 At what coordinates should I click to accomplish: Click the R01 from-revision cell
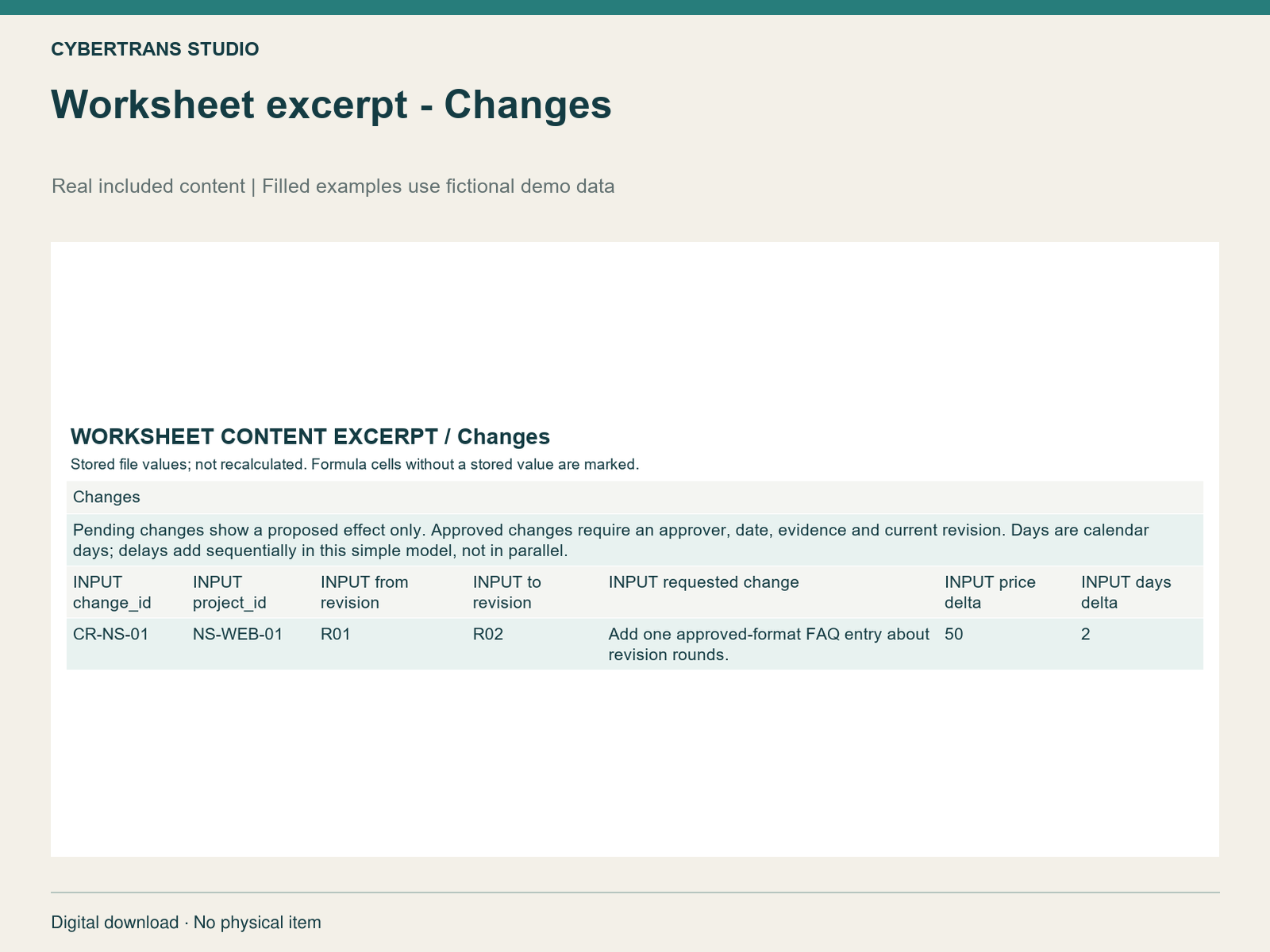click(x=336, y=635)
